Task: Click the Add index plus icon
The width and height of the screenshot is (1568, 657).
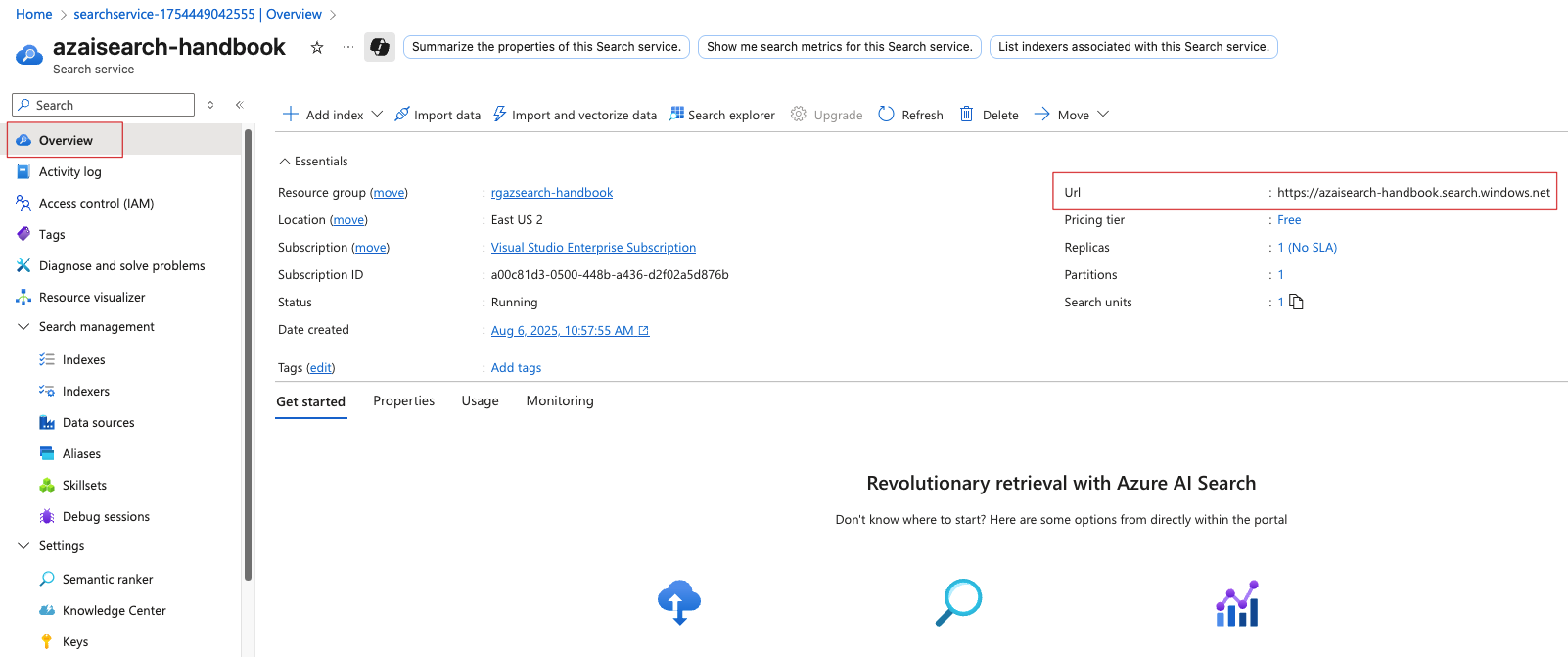Action: coord(291,115)
